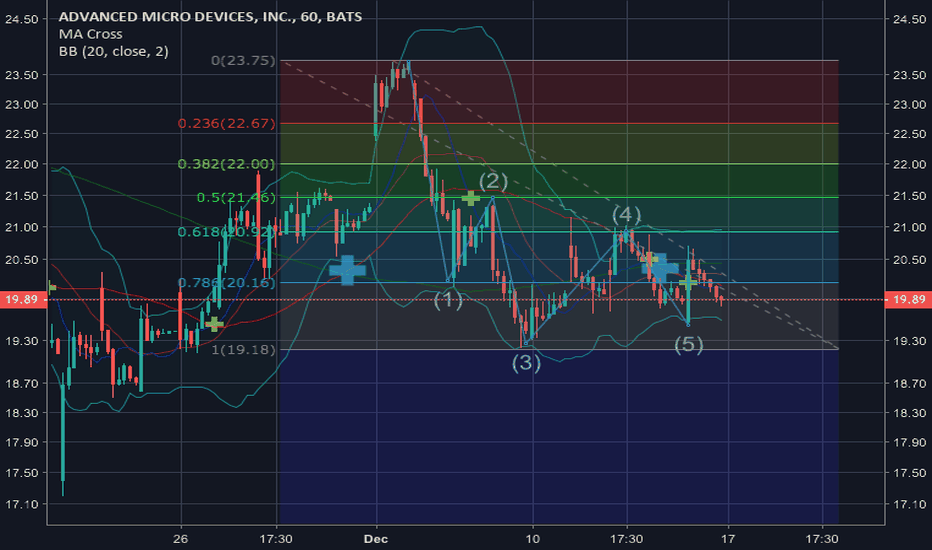
Task: Select Elliott wave label (5)
Action: pos(689,344)
